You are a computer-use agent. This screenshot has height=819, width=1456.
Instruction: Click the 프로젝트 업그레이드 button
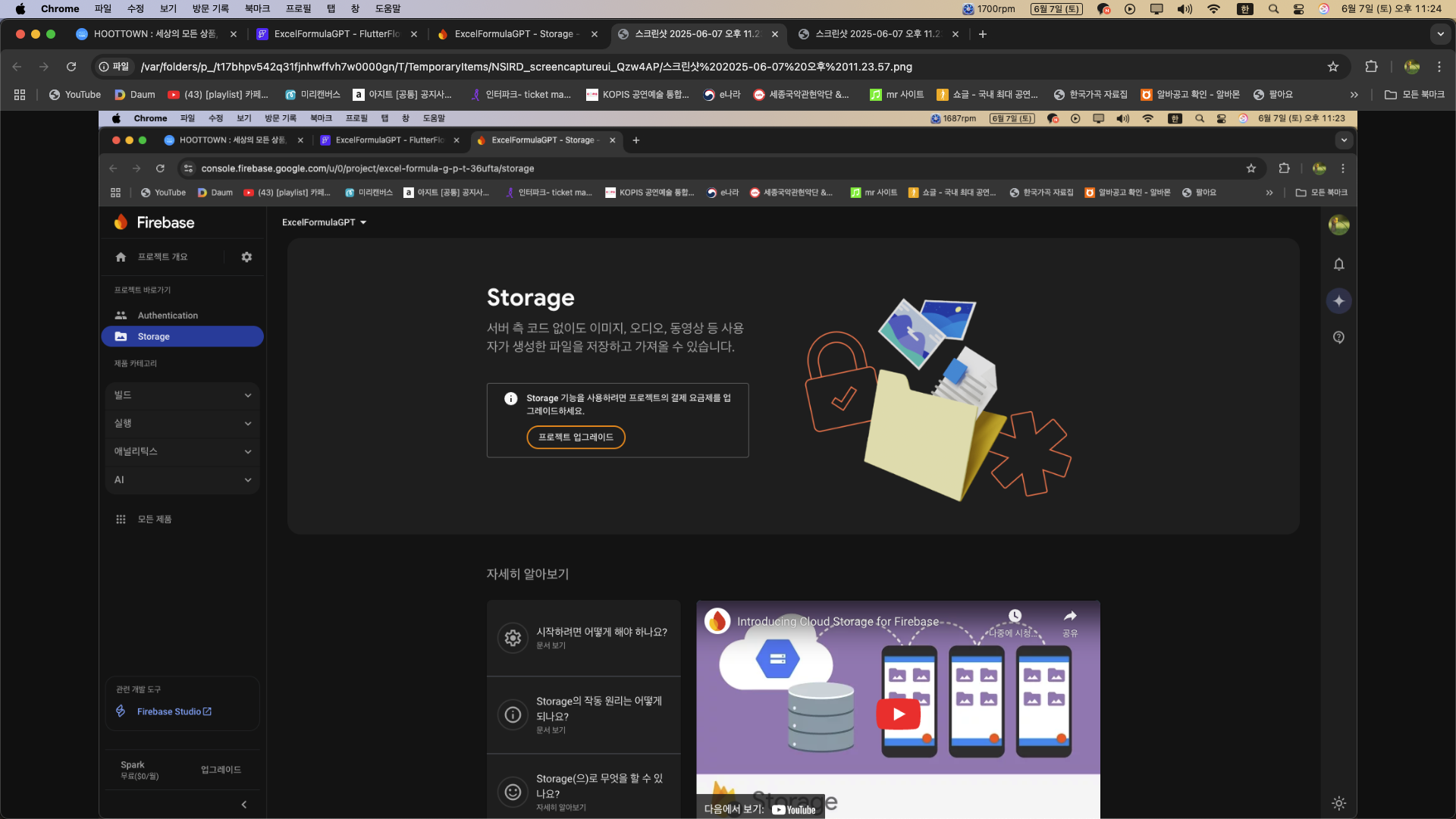pos(576,438)
